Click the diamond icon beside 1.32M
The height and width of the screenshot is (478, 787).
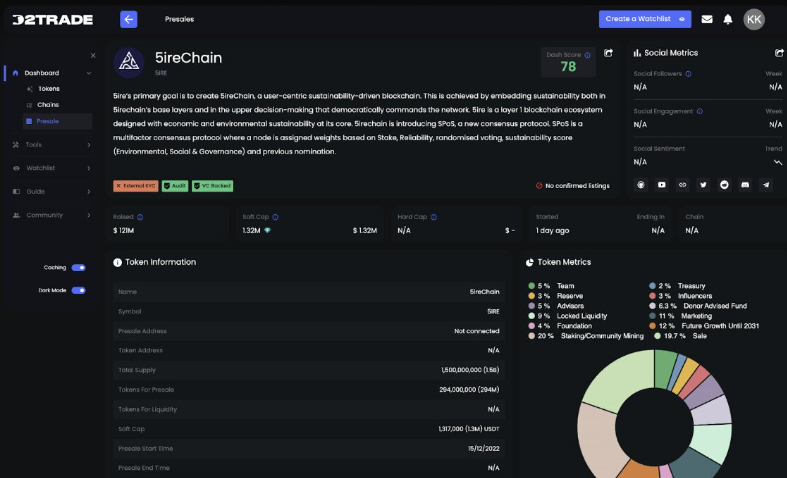click(267, 230)
